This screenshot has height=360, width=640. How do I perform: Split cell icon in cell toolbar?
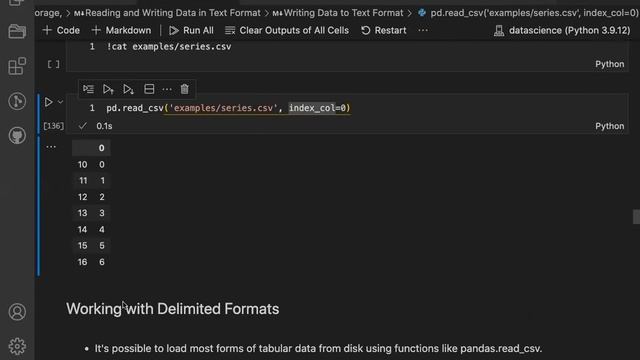[x=149, y=89]
